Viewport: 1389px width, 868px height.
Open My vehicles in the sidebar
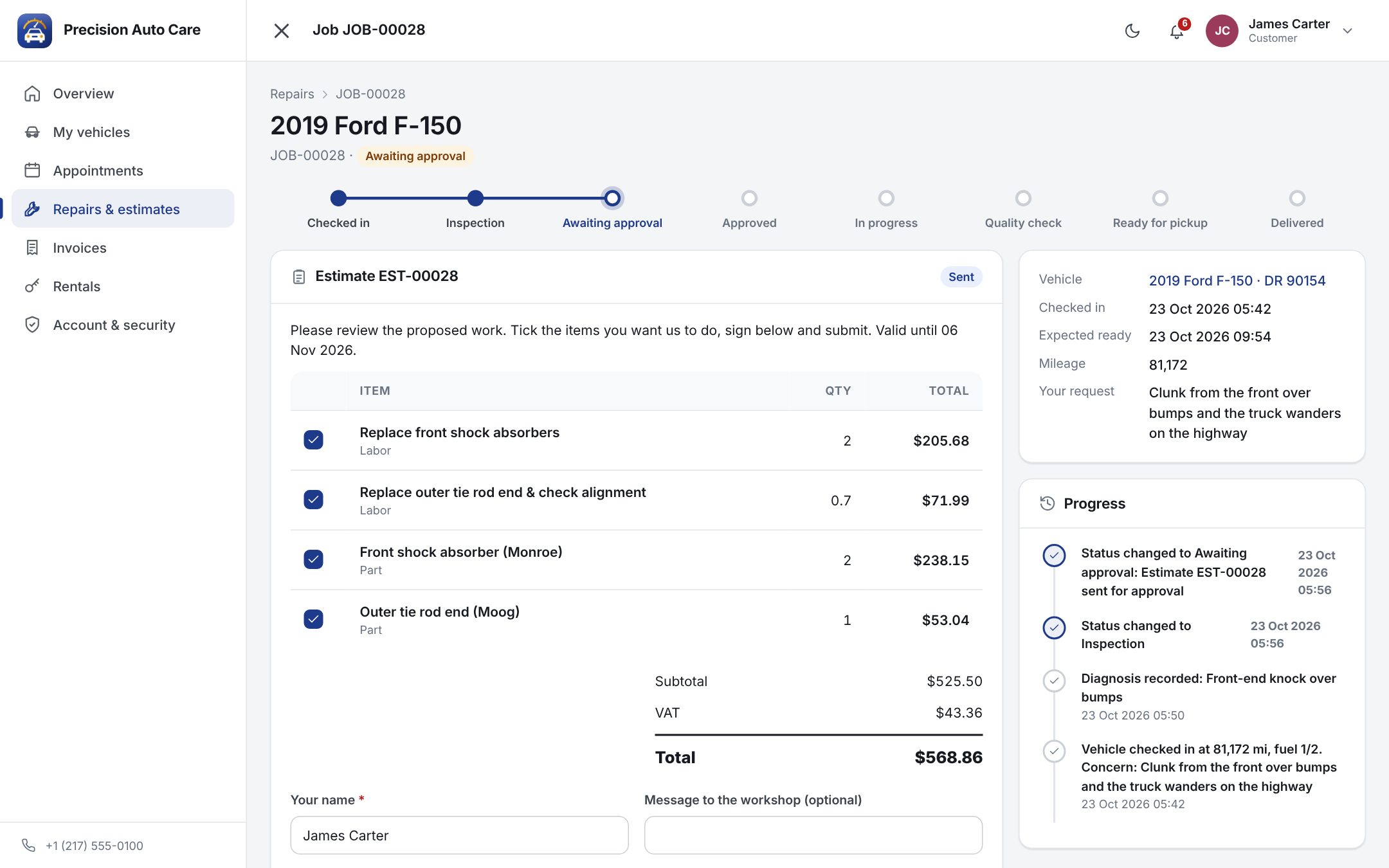click(x=123, y=132)
